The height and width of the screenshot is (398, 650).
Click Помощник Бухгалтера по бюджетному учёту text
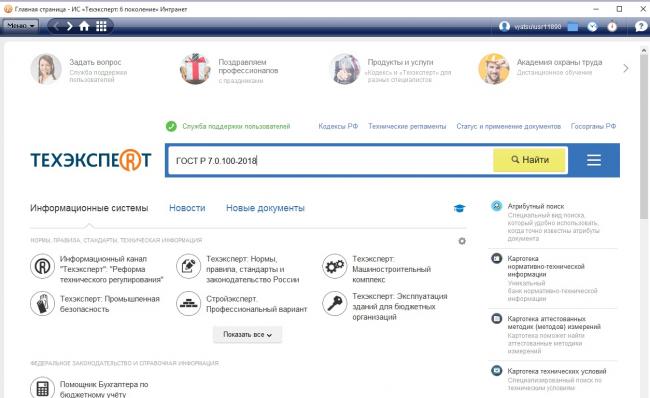(104, 389)
